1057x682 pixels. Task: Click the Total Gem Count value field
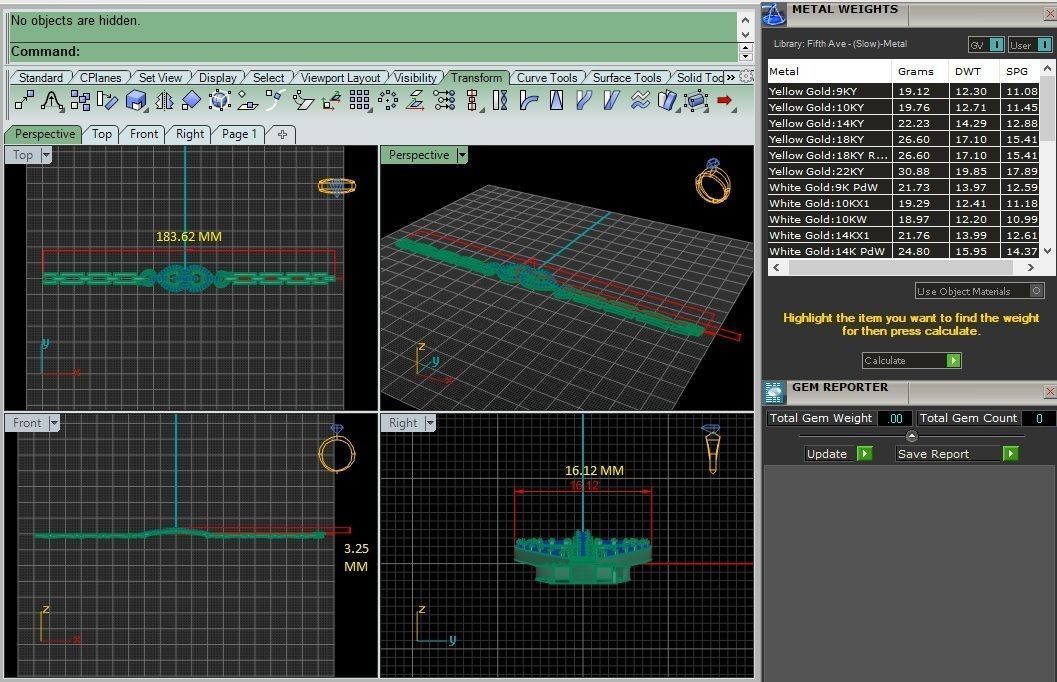[x=1039, y=418]
